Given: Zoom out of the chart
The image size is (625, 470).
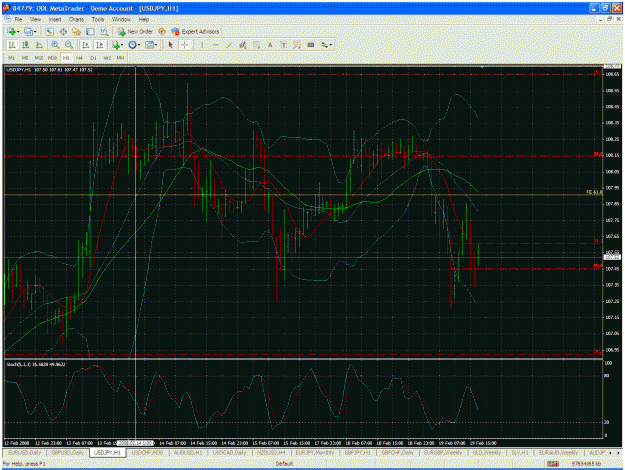Looking at the screenshot, I should 69,45.
